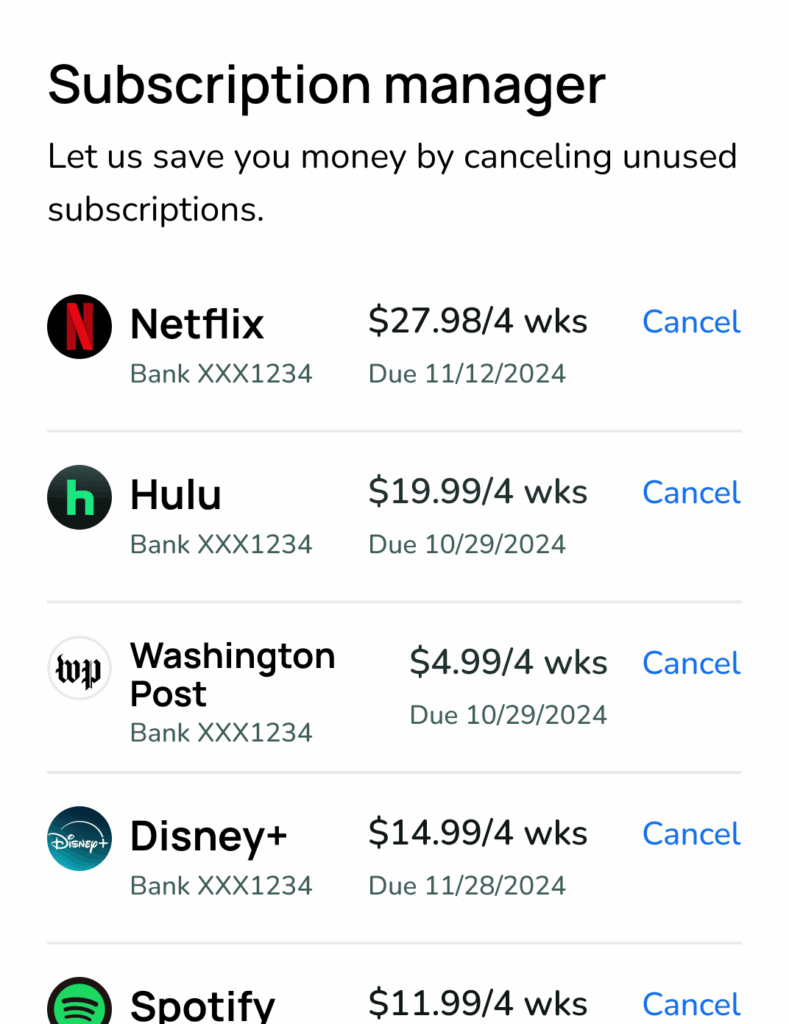Select the Washington Post subscription title
789x1024 pixels.
point(232,675)
